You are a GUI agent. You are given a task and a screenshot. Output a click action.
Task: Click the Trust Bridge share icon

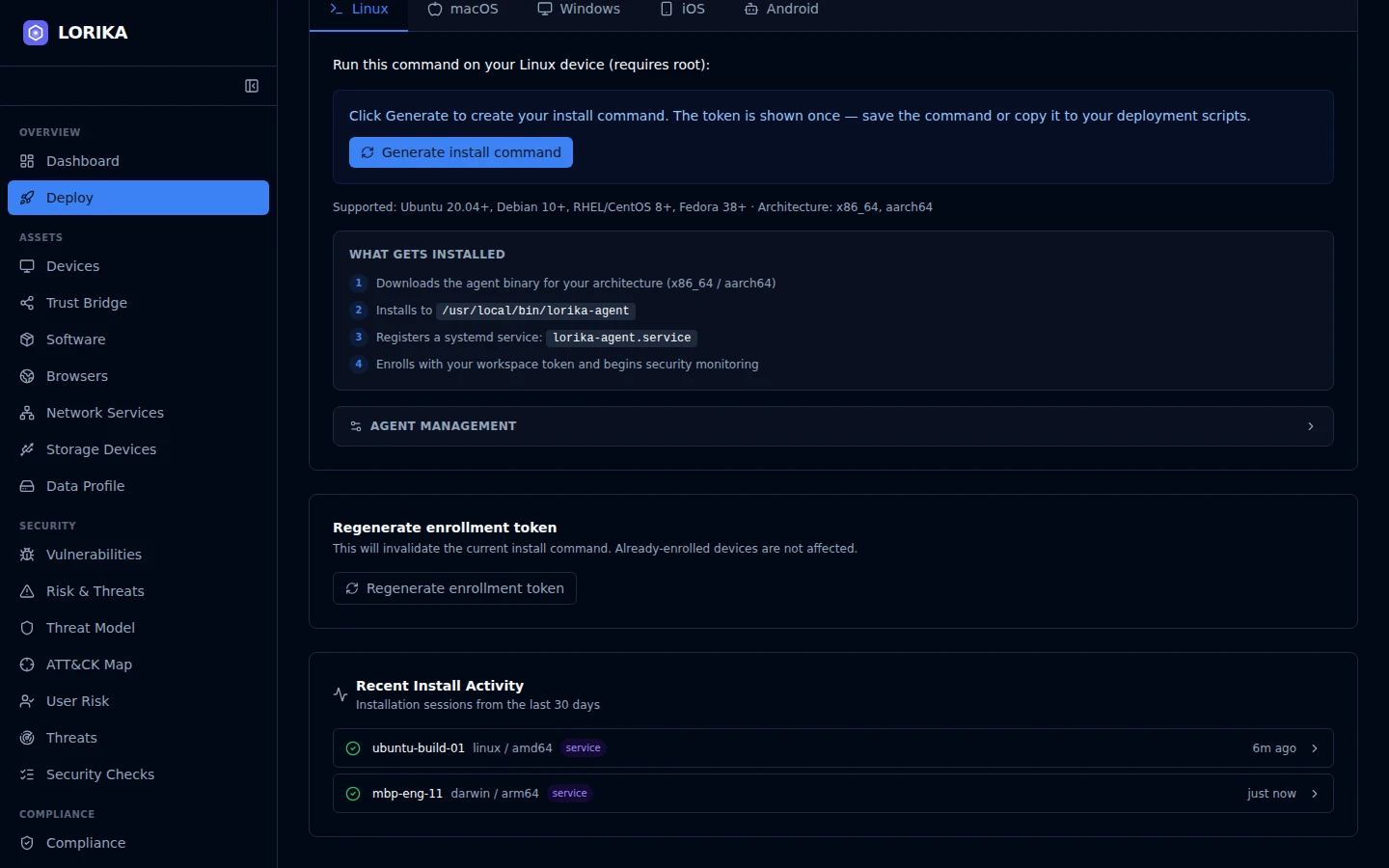[27, 303]
